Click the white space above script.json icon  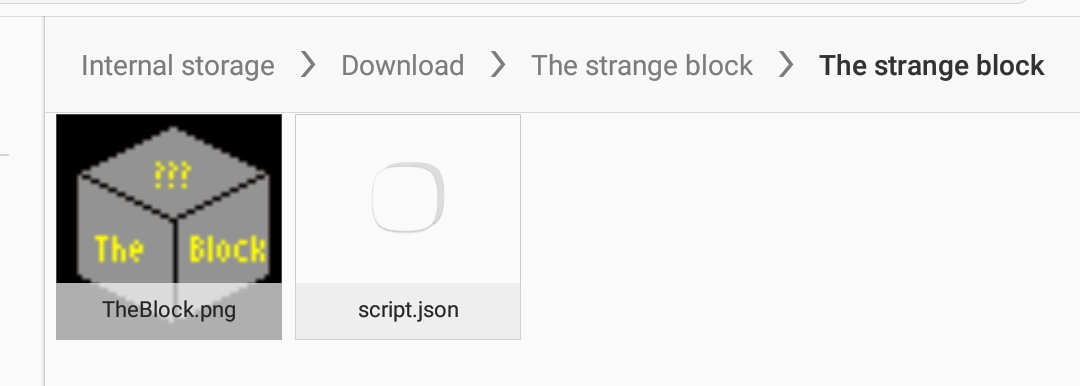[x=408, y=136]
